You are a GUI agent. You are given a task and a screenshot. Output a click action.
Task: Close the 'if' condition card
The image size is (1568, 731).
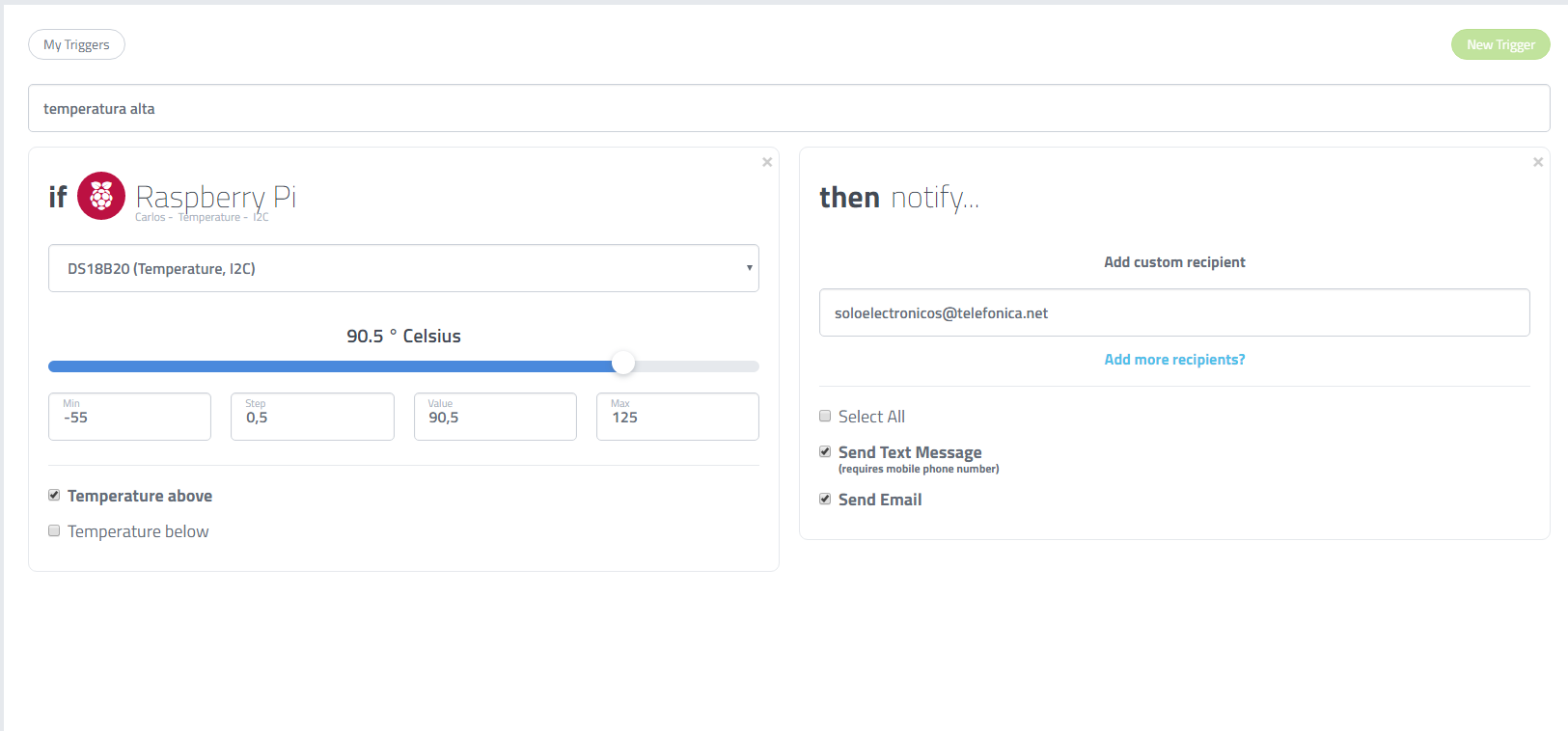tap(767, 162)
